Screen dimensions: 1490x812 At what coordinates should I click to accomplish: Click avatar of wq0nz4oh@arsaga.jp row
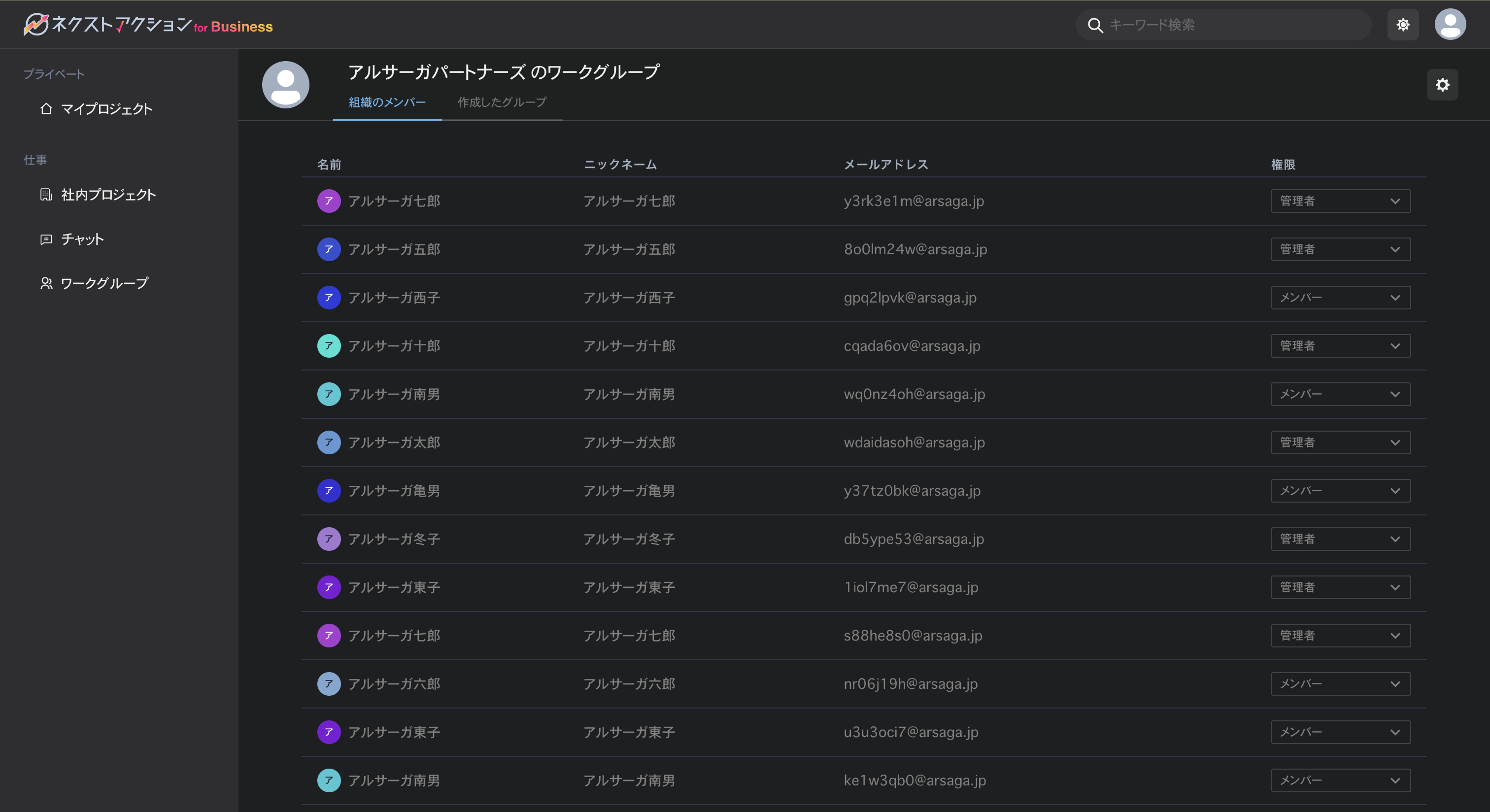329,394
